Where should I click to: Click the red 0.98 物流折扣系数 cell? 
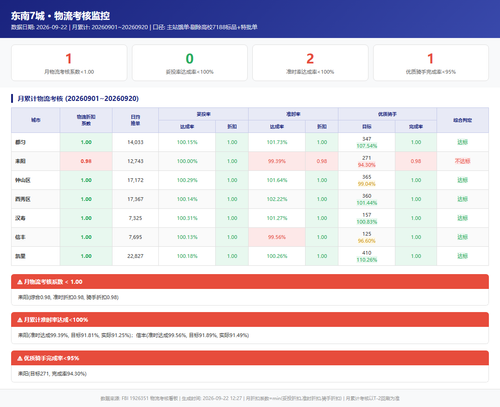(x=86, y=161)
